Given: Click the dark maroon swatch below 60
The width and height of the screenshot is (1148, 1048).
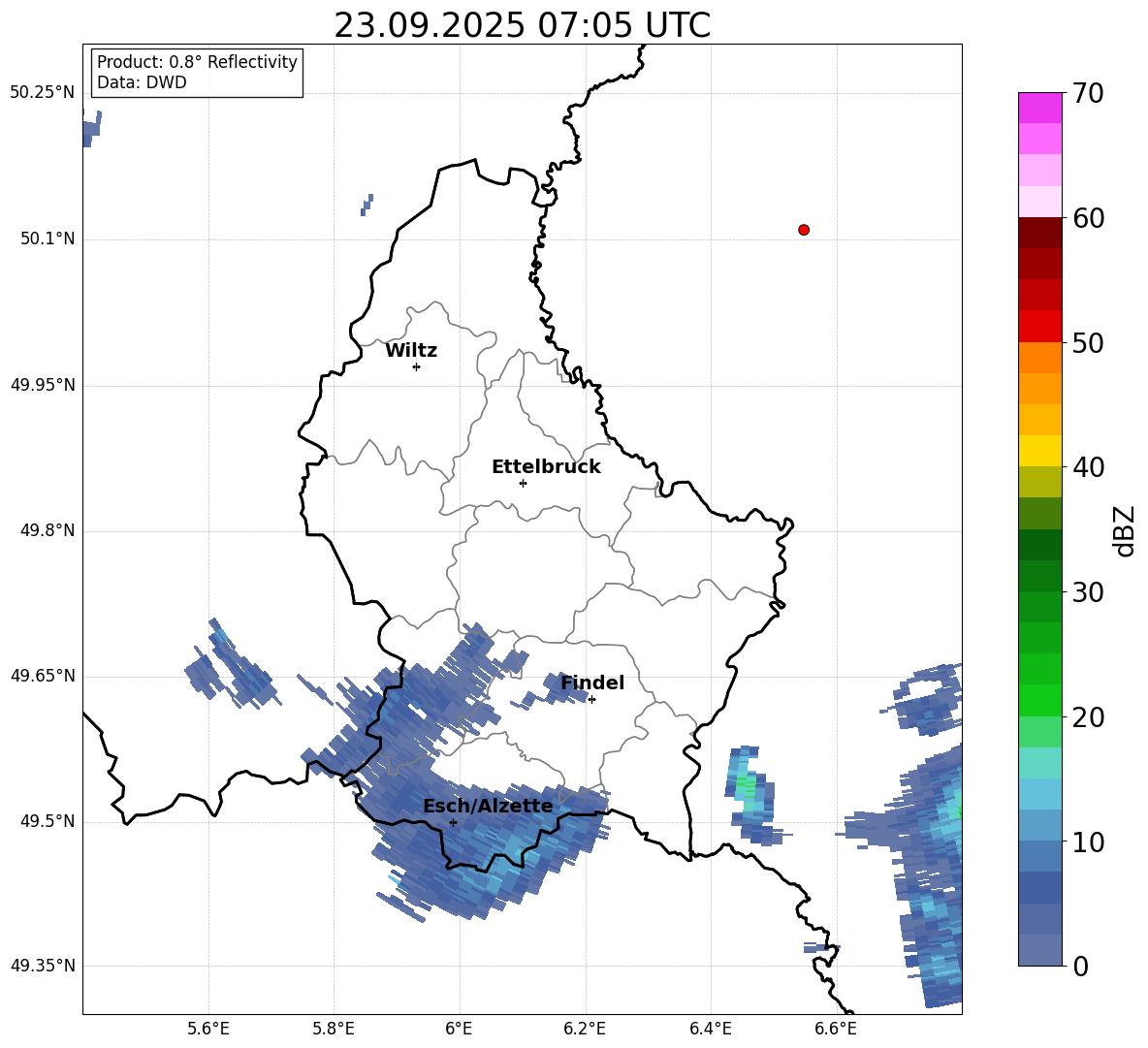Looking at the screenshot, I should [x=1039, y=233].
